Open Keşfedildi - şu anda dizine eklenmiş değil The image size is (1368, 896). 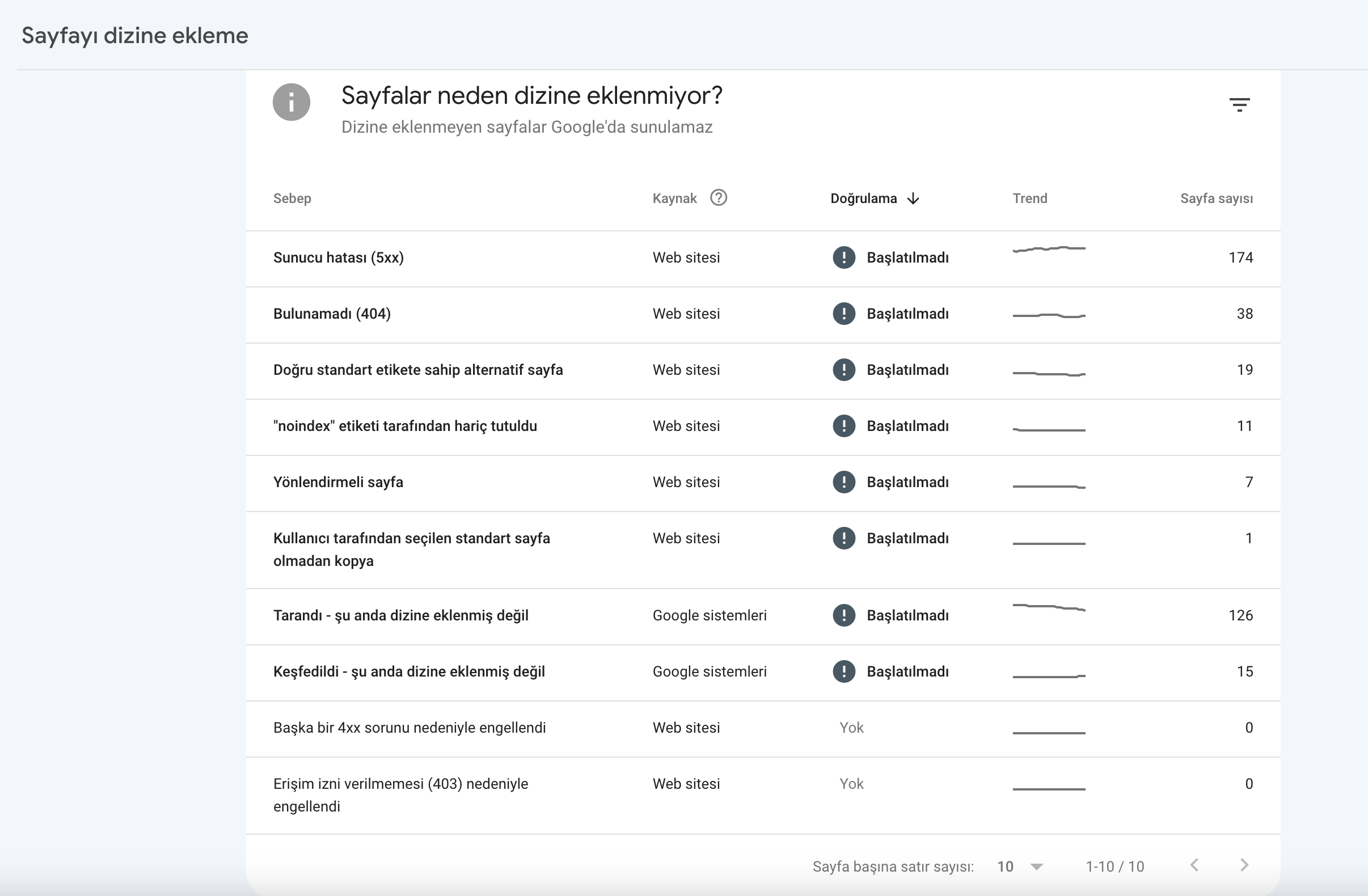coord(763,672)
